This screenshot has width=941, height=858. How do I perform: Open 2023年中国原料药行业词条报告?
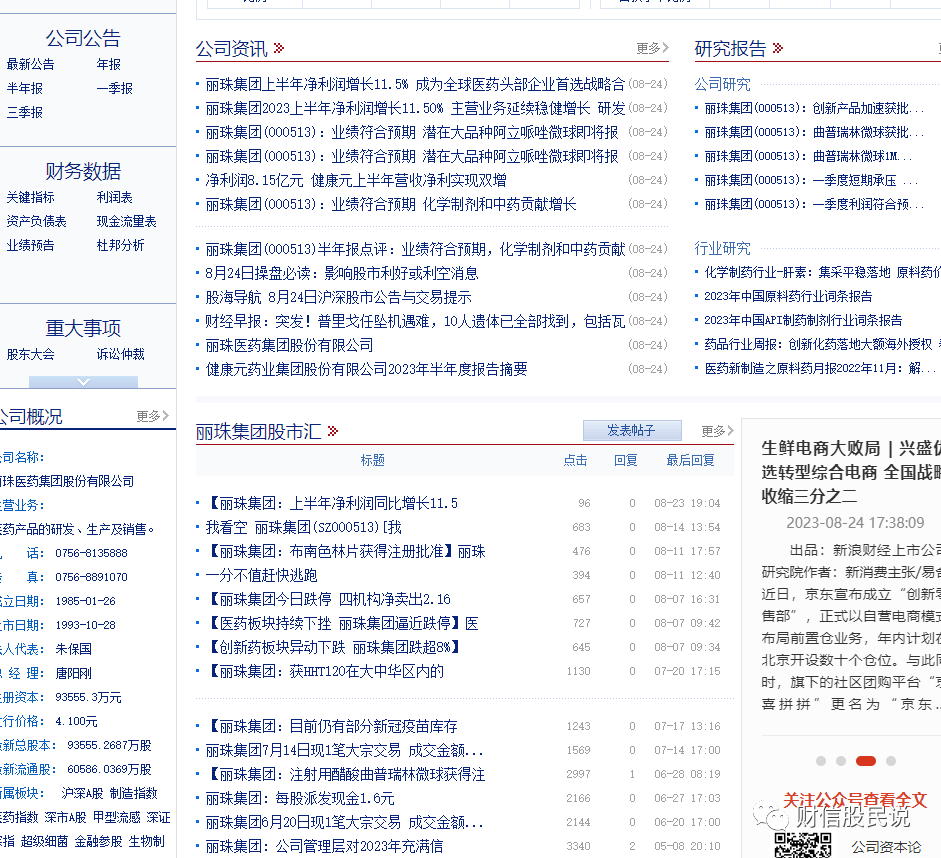788,296
